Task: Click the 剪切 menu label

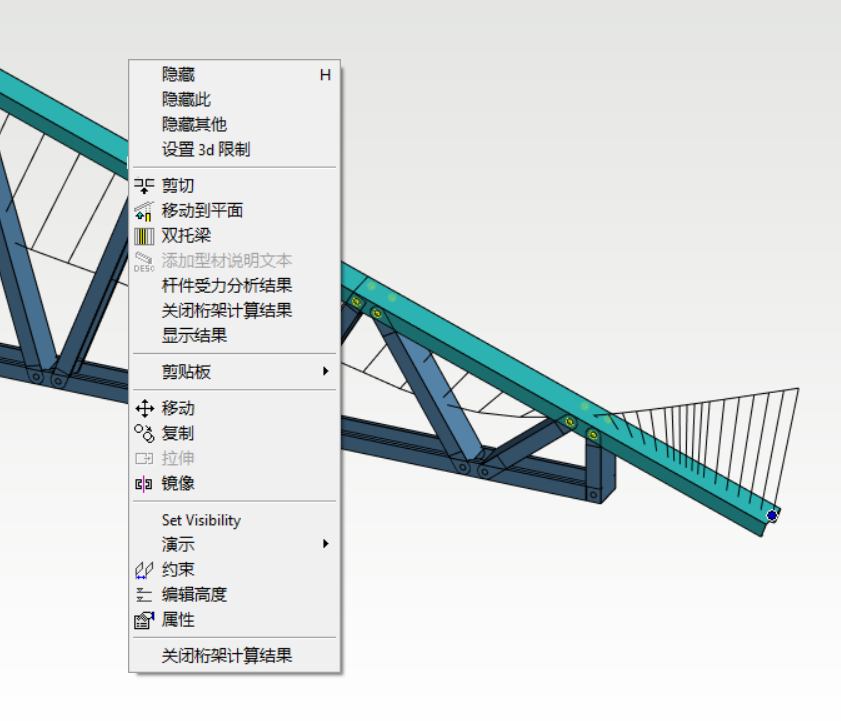Action: click(178, 186)
